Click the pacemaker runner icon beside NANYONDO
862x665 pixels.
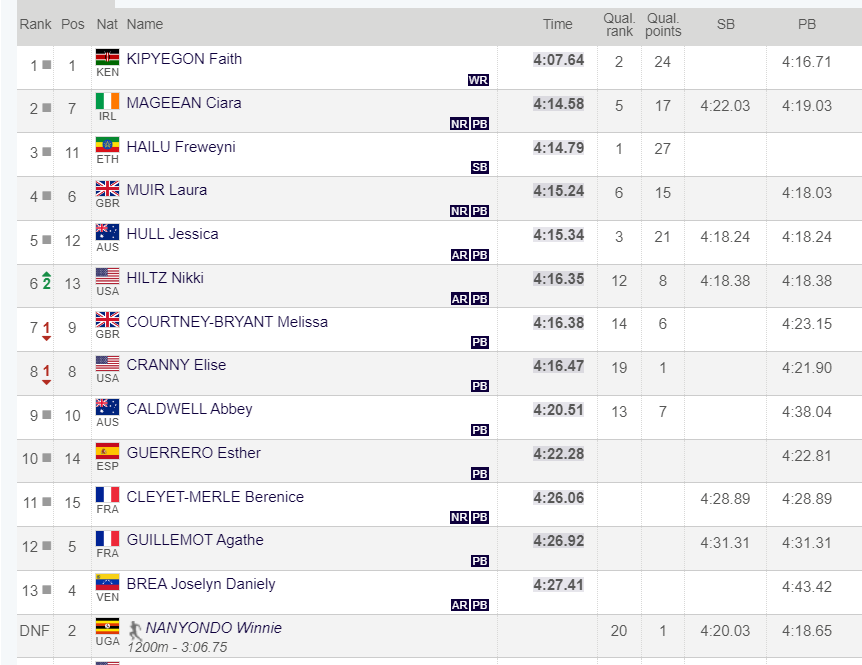[134, 631]
